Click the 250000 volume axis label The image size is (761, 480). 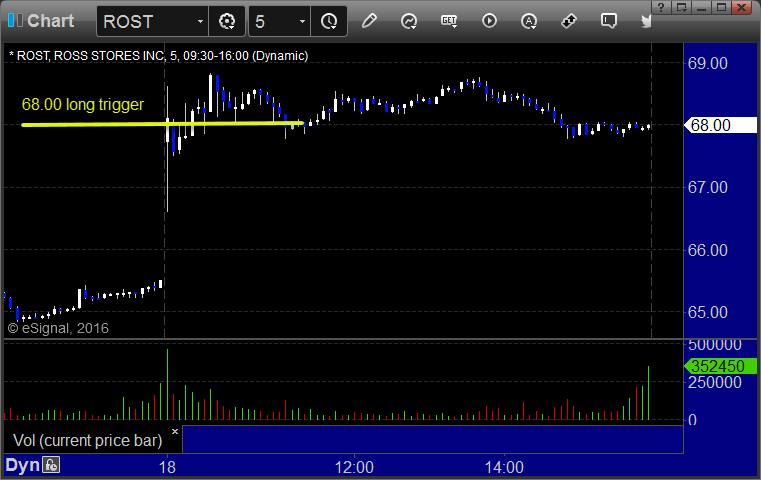715,382
